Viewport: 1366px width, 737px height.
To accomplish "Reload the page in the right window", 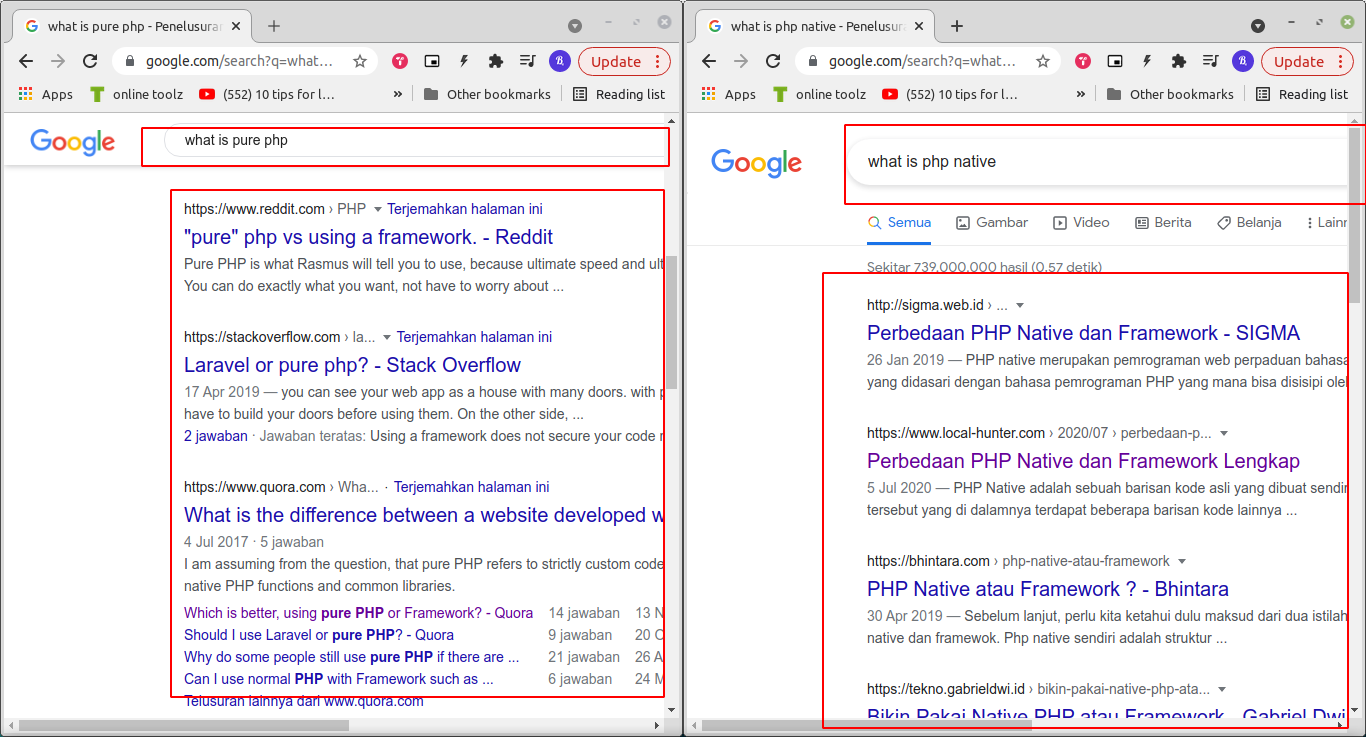I will tap(773, 61).
